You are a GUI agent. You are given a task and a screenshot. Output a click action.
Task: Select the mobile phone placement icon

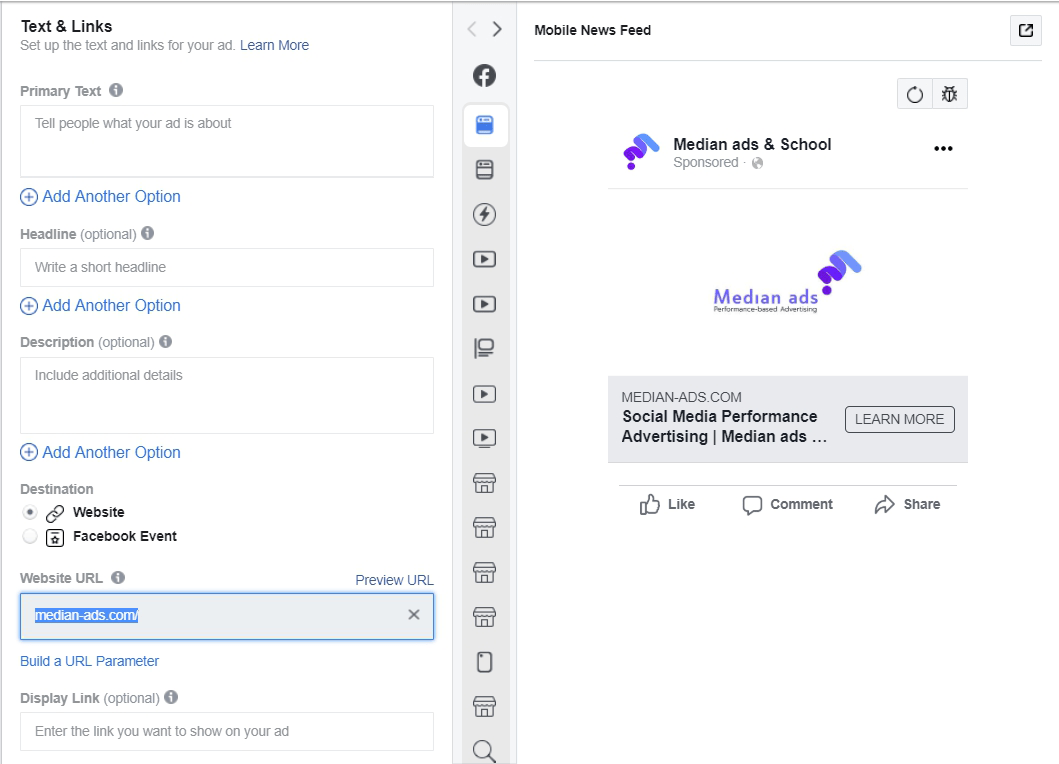484,662
